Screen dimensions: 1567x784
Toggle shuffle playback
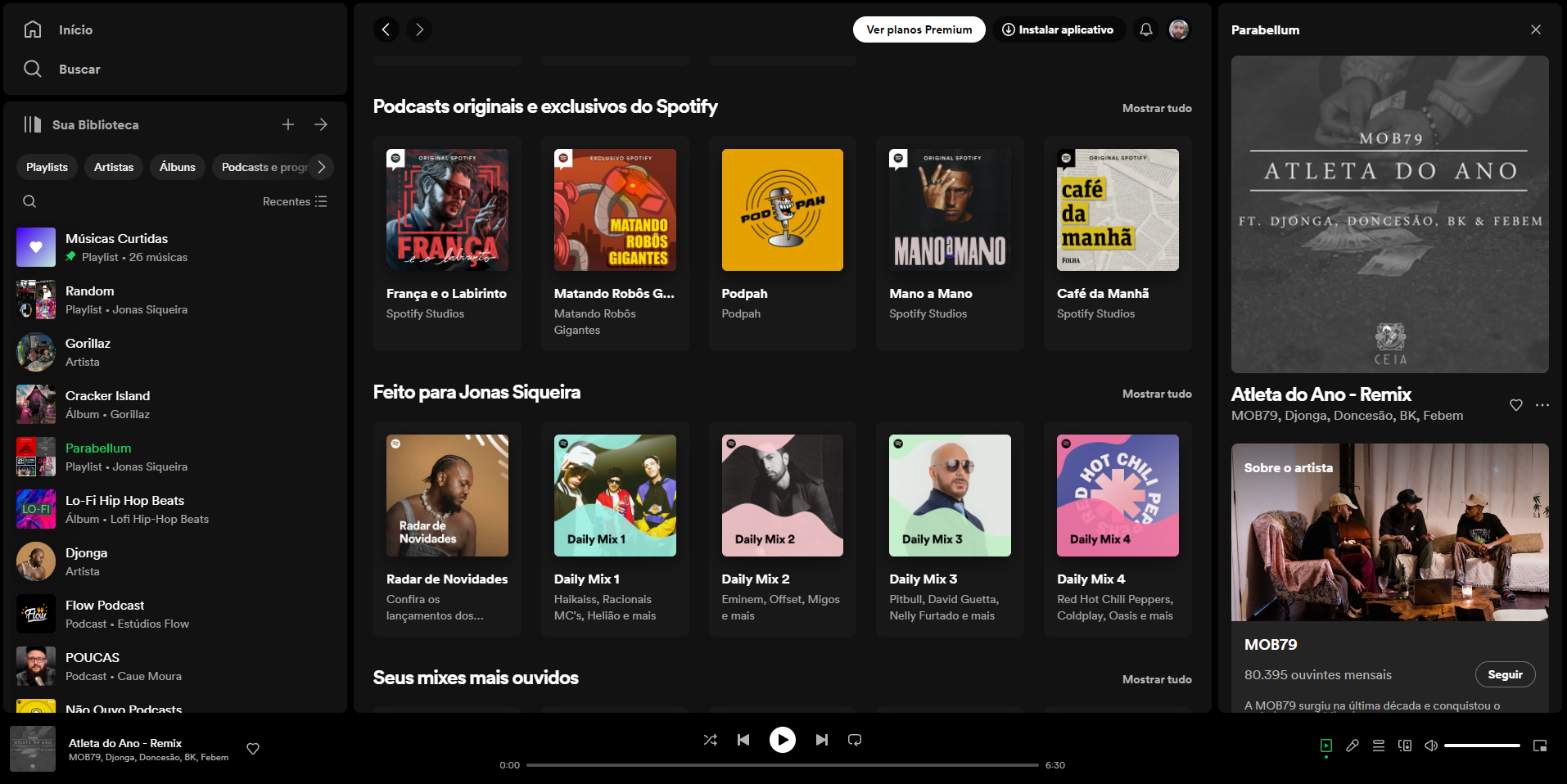tap(711, 740)
